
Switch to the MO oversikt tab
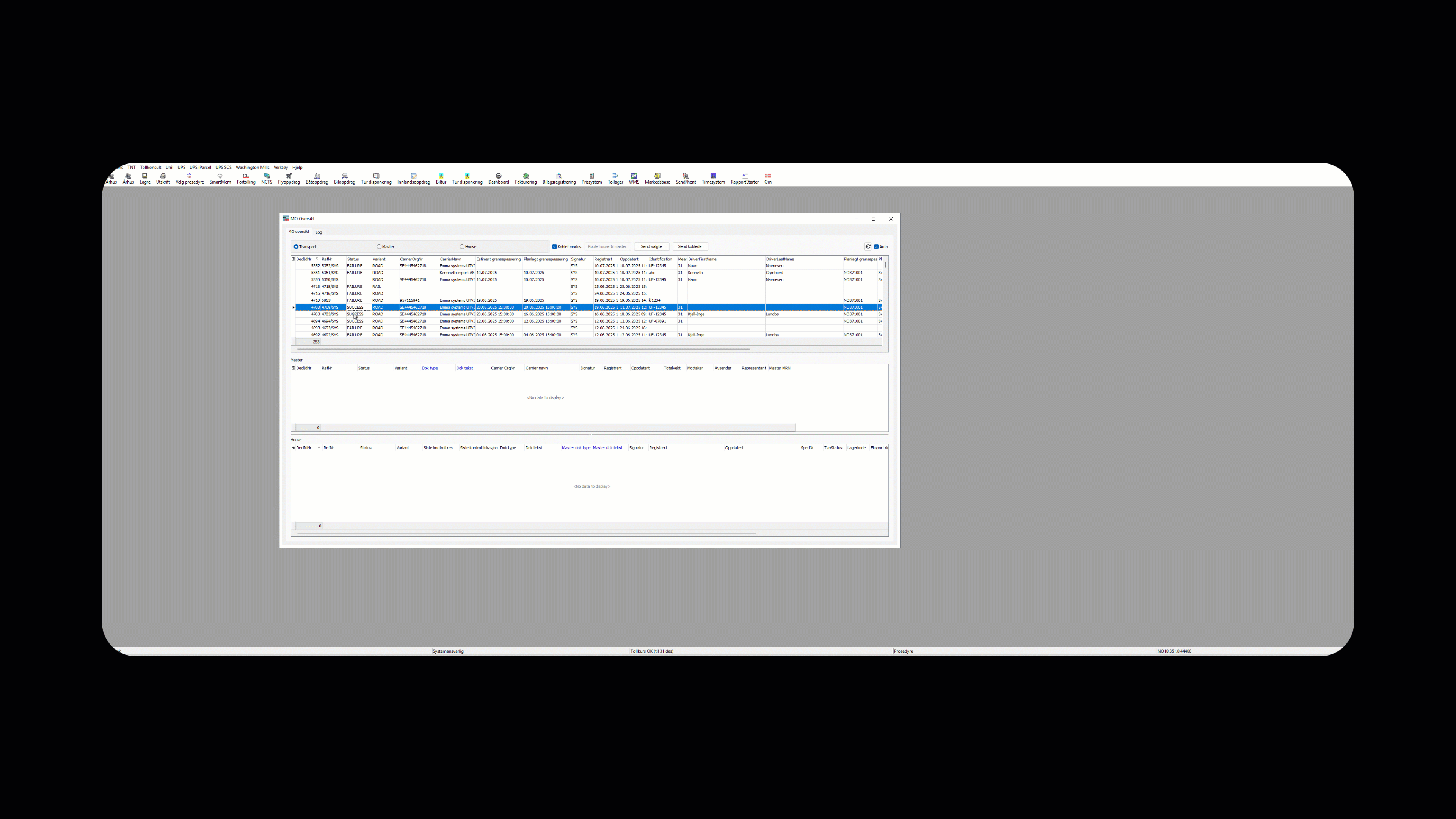(x=298, y=232)
